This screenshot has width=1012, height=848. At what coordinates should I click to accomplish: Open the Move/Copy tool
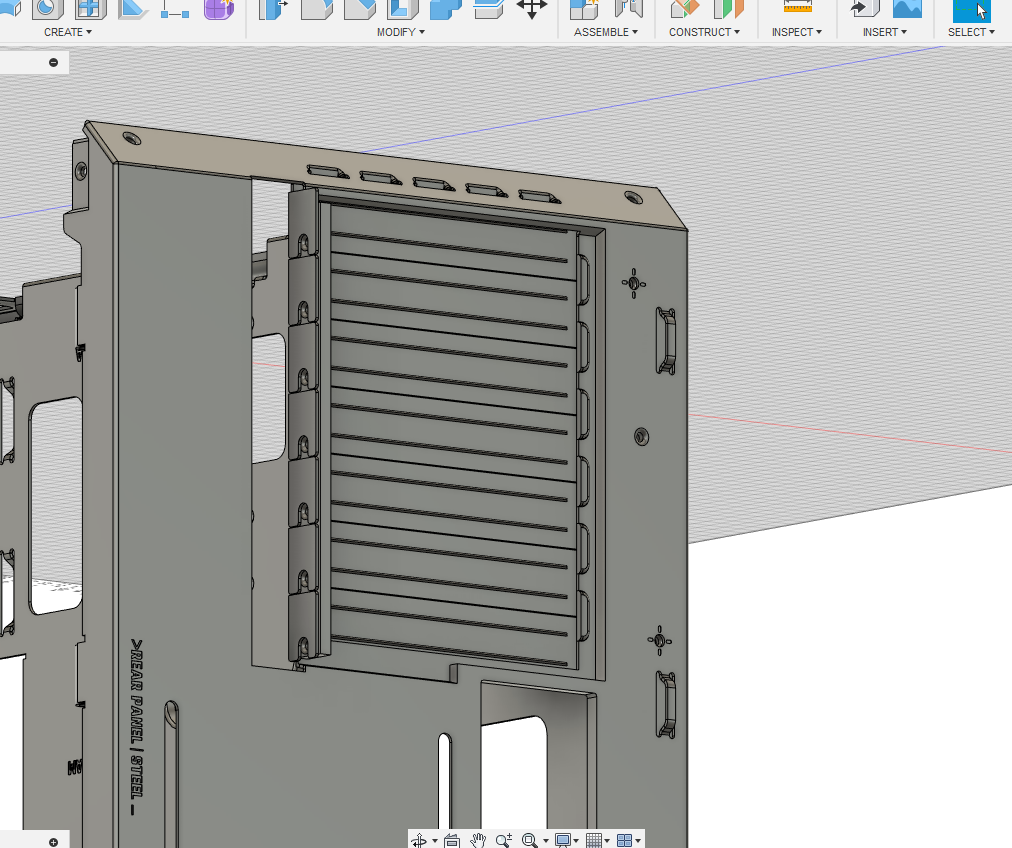pyautogui.click(x=533, y=9)
